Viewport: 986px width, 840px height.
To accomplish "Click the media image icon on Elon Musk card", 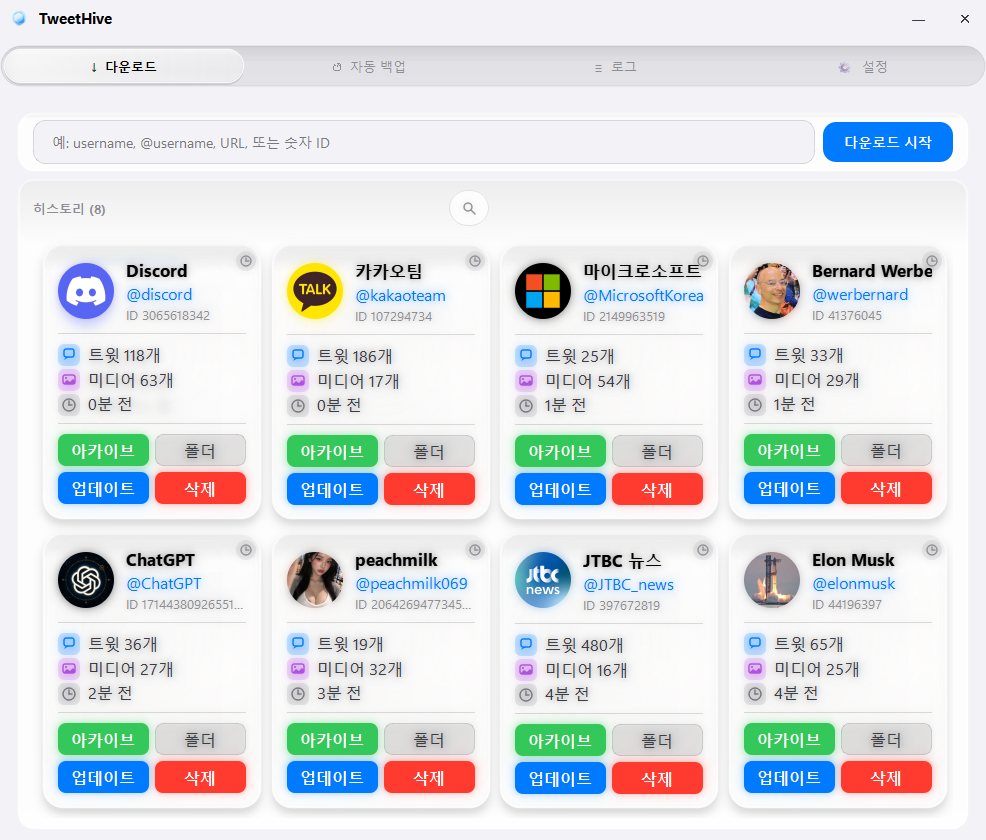I will pos(755,668).
